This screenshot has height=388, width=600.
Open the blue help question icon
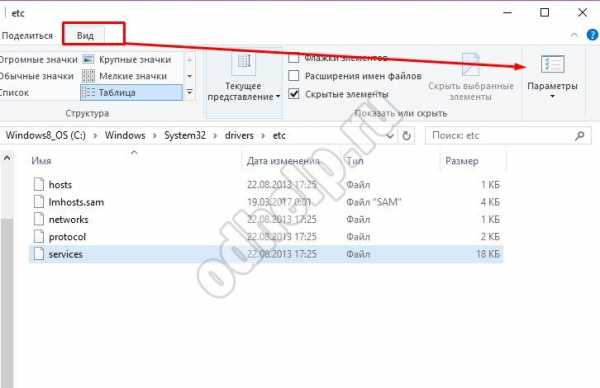(592, 35)
